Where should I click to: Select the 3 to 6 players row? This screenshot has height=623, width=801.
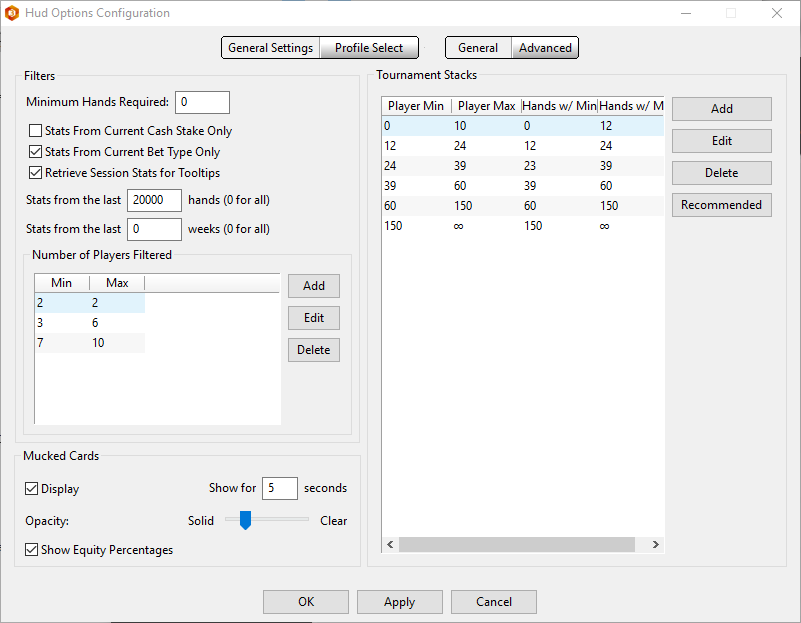pyautogui.click(x=90, y=323)
